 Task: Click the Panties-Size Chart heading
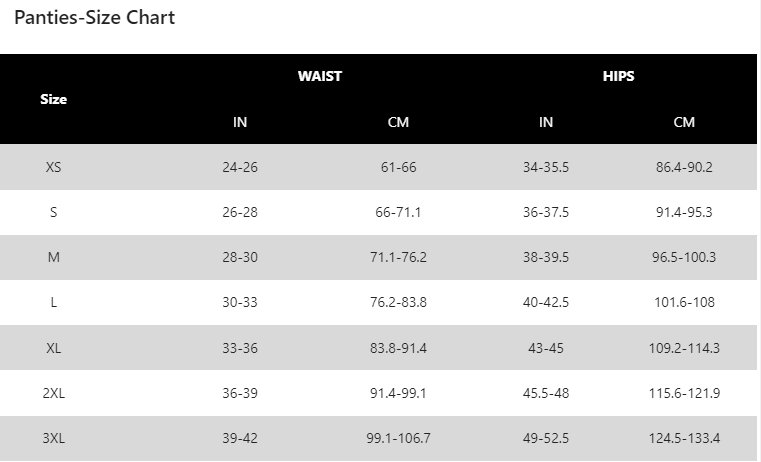[x=94, y=18]
